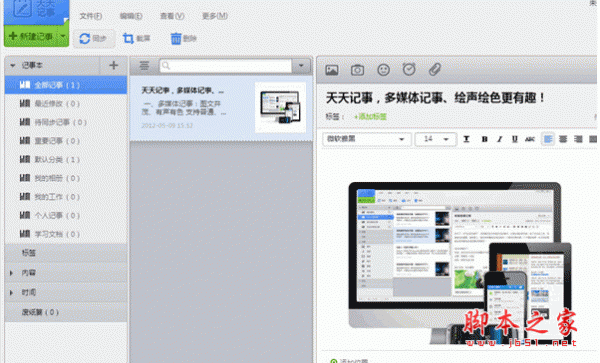
Task: Toggle underline formatting
Action: (x=515, y=139)
